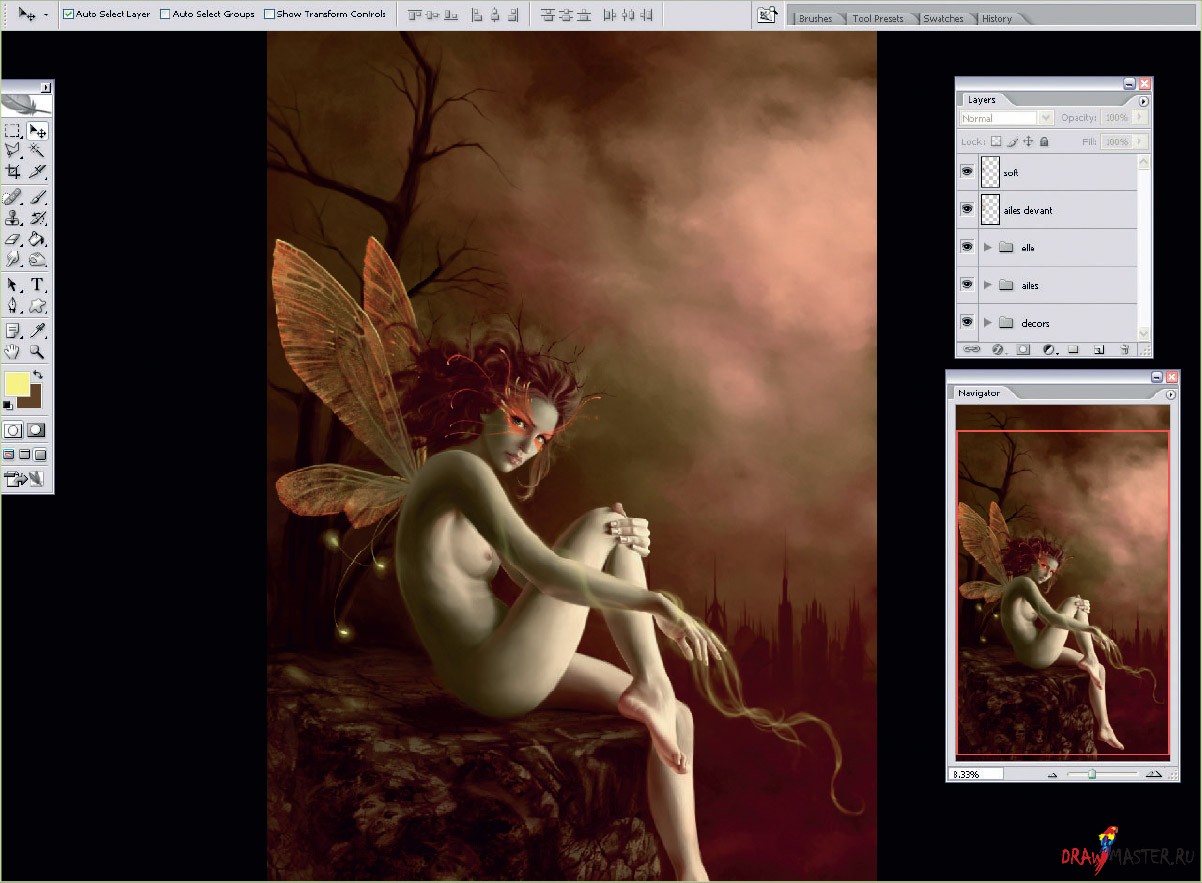Pick the Magic Wand tool

pyautogui.click(x=38, y=150)
